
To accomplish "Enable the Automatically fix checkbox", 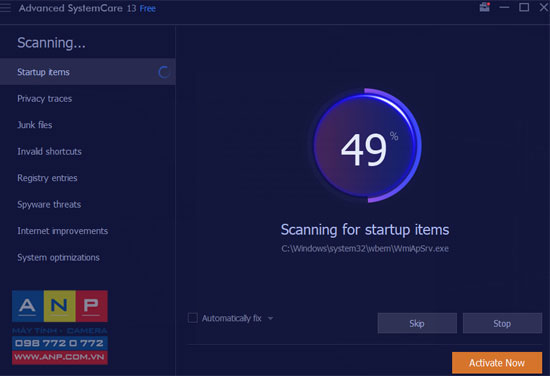I will point(193,318).
